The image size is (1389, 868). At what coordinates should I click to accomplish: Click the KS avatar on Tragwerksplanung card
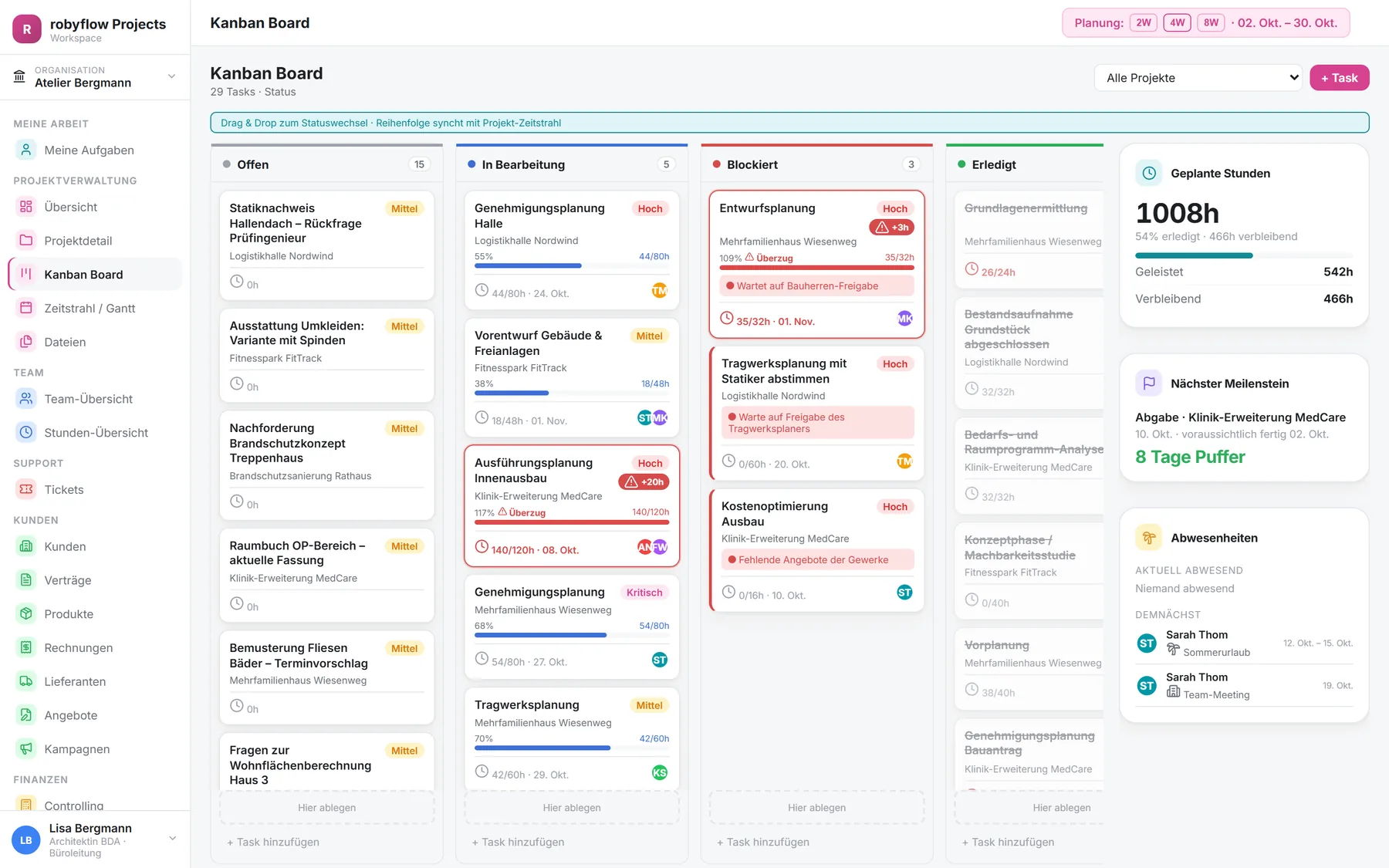(660, 772)
